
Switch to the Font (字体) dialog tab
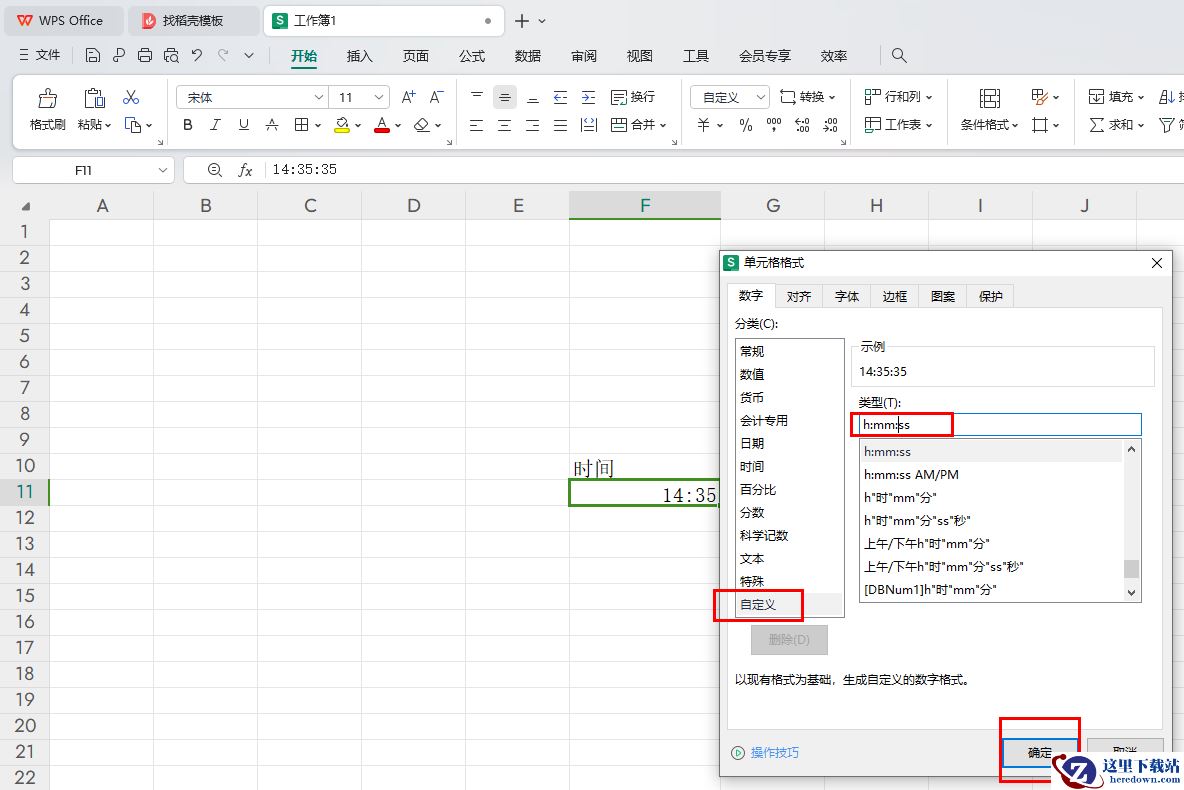click(846, 296)
